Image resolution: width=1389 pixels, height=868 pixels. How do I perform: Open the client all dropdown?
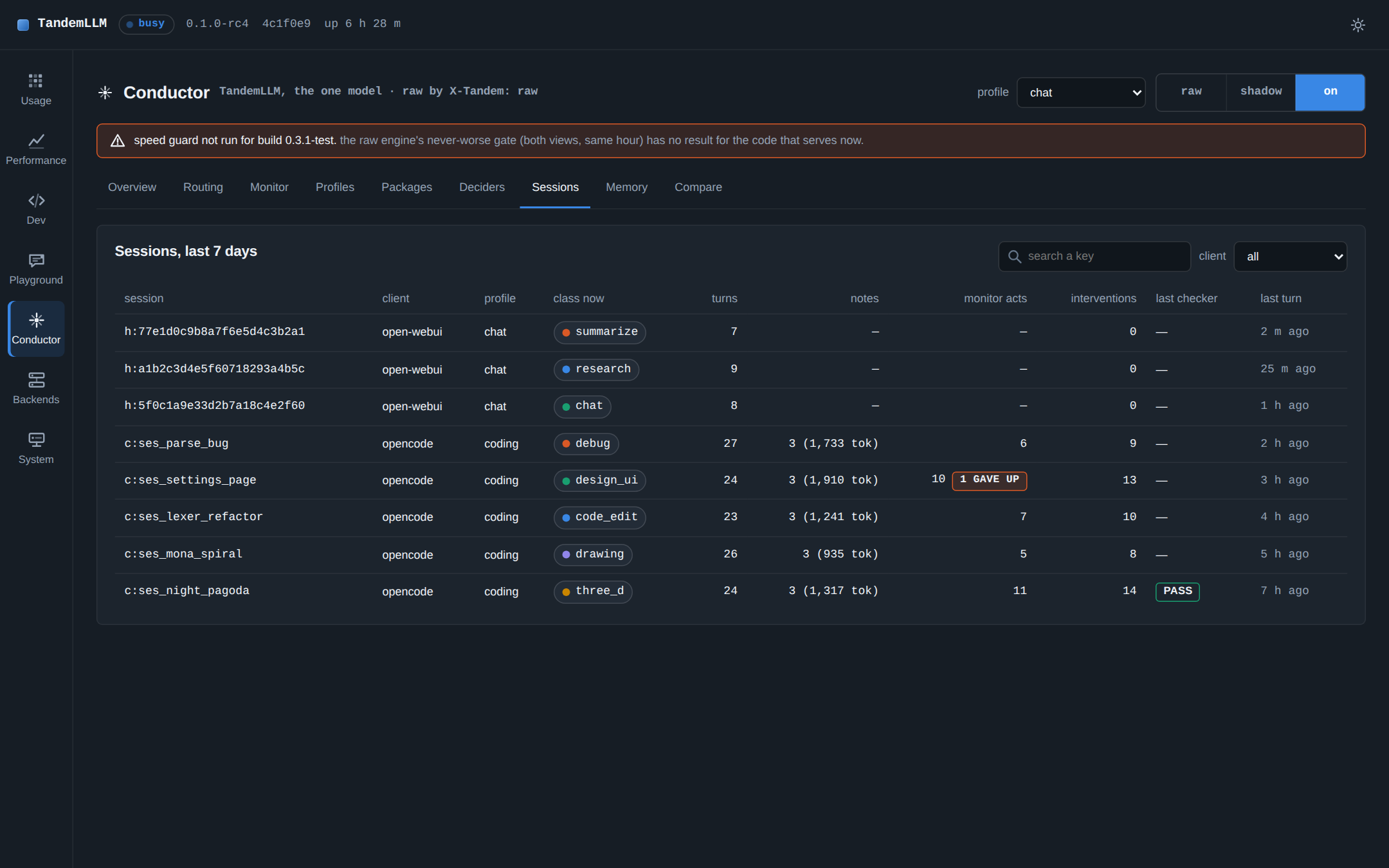[x=1290, y=257]
